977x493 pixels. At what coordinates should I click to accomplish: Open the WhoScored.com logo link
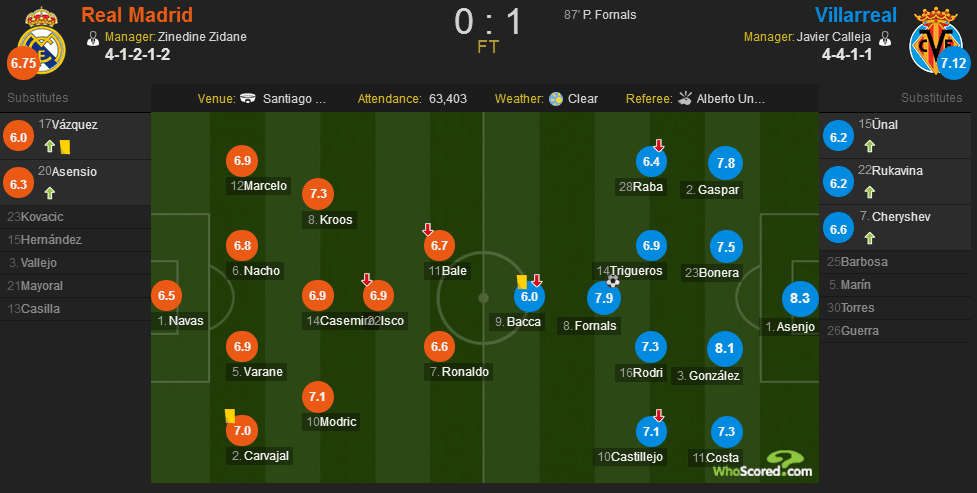[763, 465]
